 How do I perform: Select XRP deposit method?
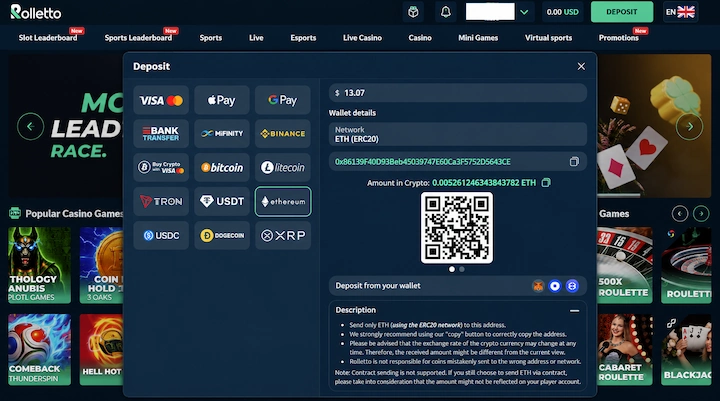(x=283, y=235)
